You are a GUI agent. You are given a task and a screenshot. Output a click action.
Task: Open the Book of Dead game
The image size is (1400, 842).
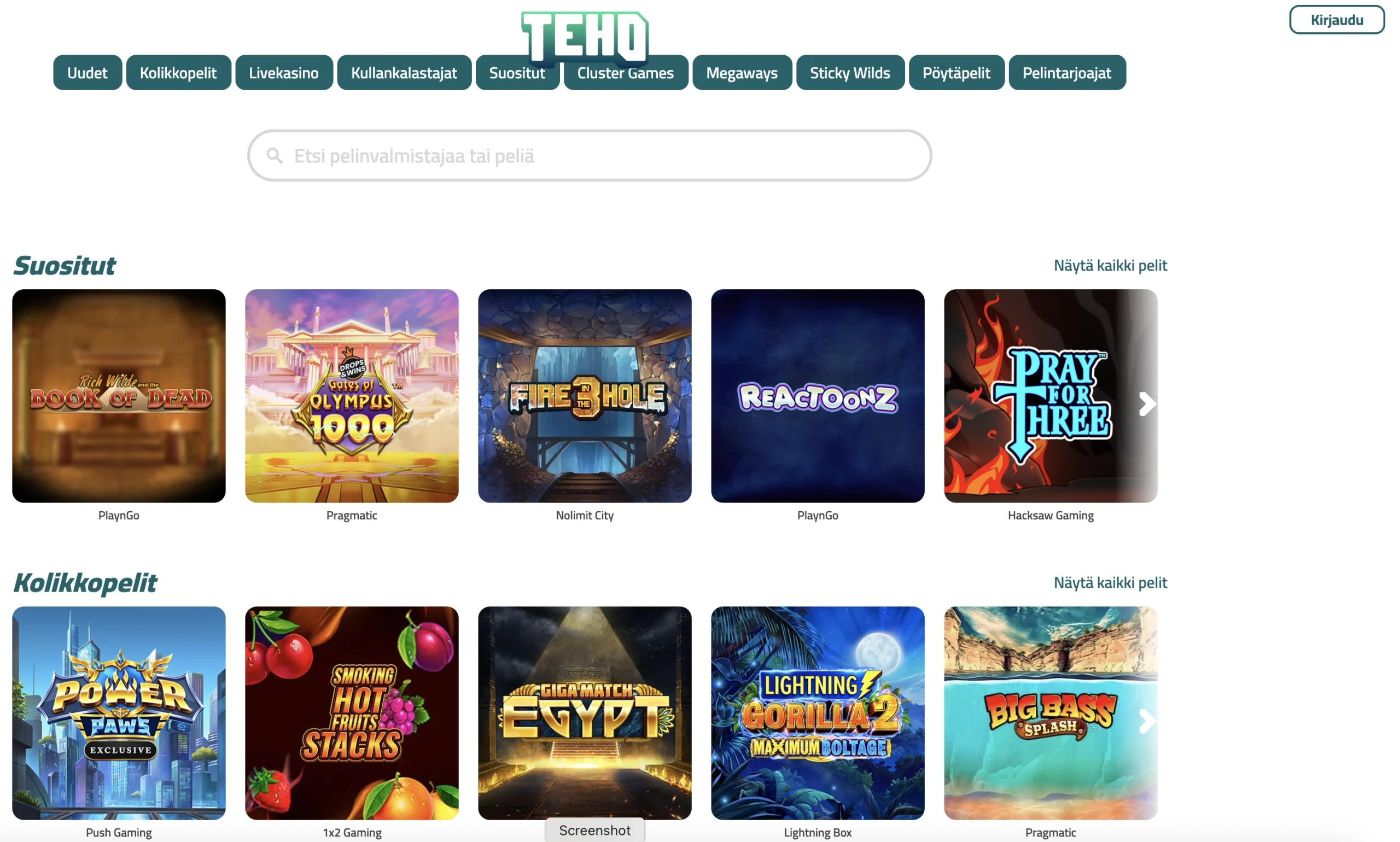coord(119,395)
